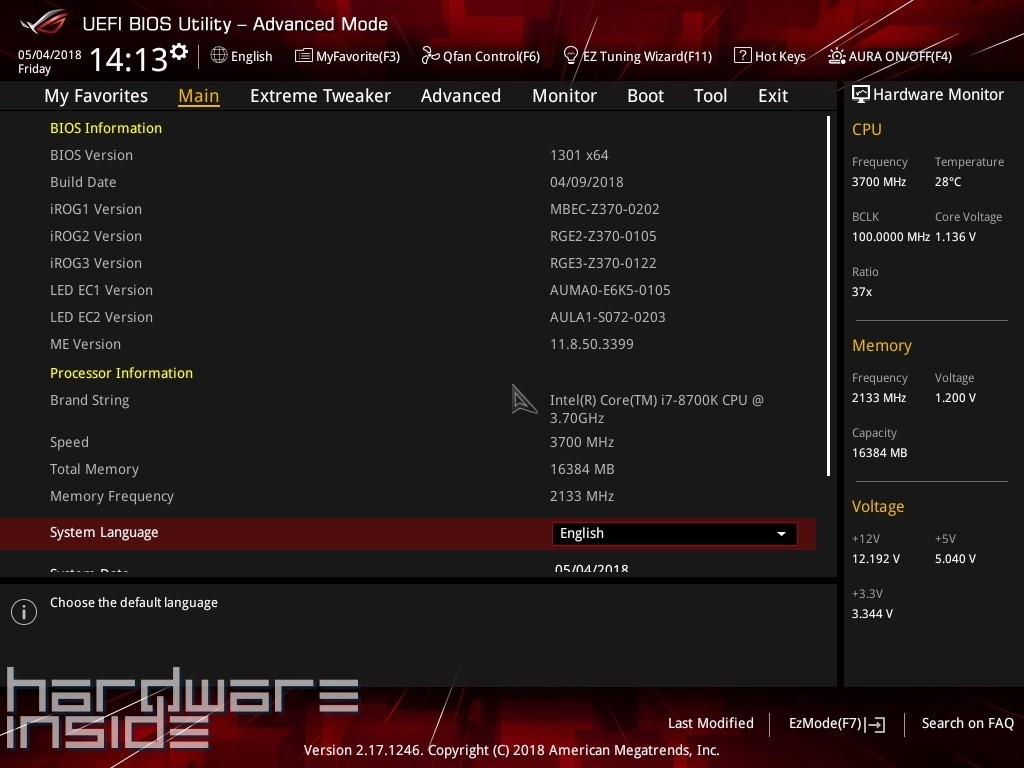The width and height of the screenshot is (1024, 768).
Task: Click the Brand String Intel Core i7-8700K text
Action: pyautogui.click(x=657, y=409)
